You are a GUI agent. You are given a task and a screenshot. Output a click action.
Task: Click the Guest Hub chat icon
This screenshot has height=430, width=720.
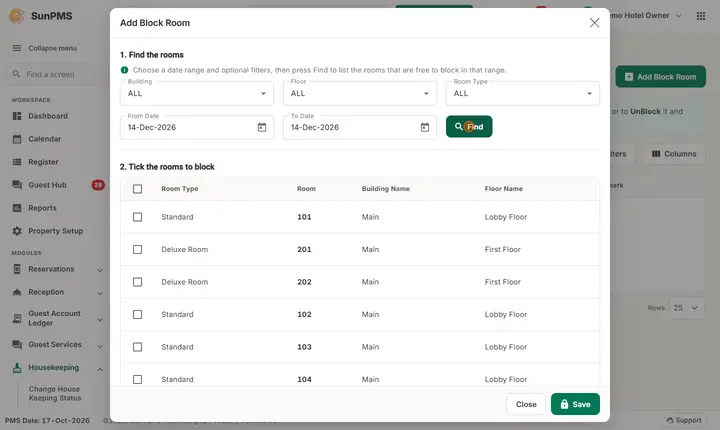(17, 185)
